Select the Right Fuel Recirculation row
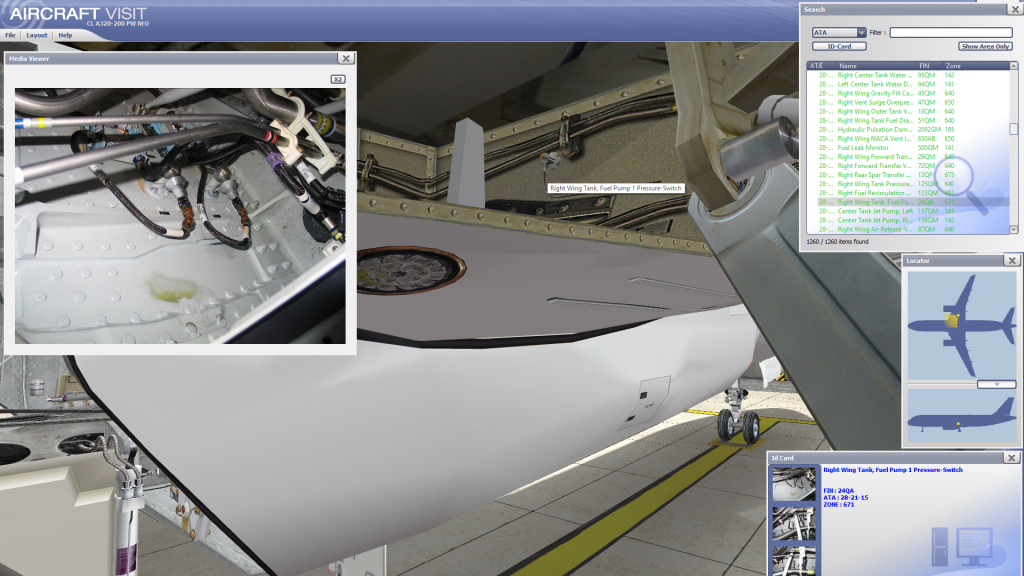 coord(908,193)
